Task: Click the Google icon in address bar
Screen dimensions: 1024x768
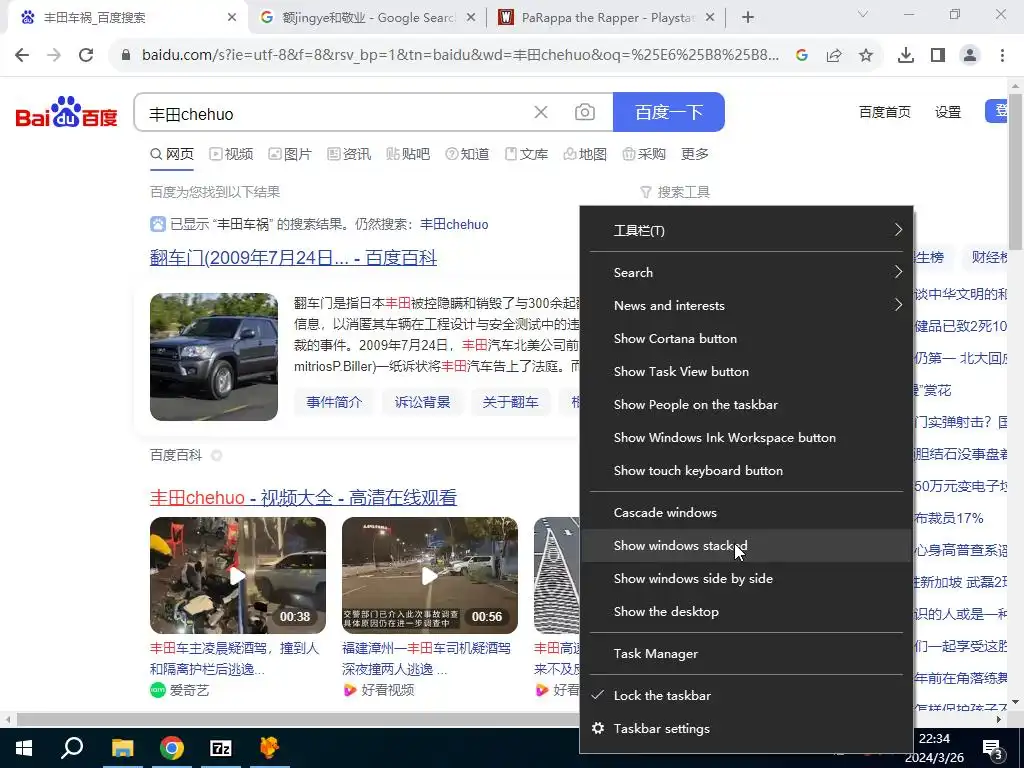Action: click(802, 56)
